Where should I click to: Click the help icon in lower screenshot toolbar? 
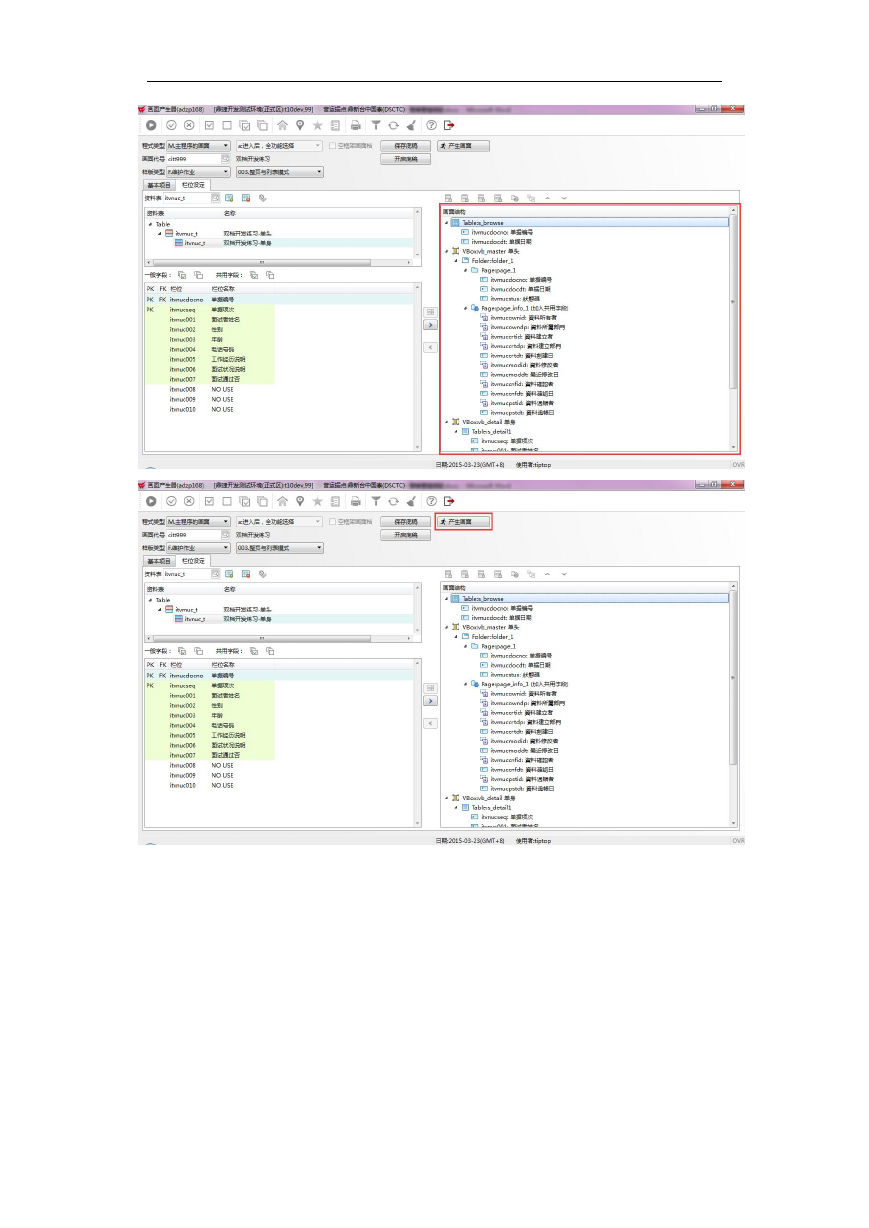click(431, 501)
